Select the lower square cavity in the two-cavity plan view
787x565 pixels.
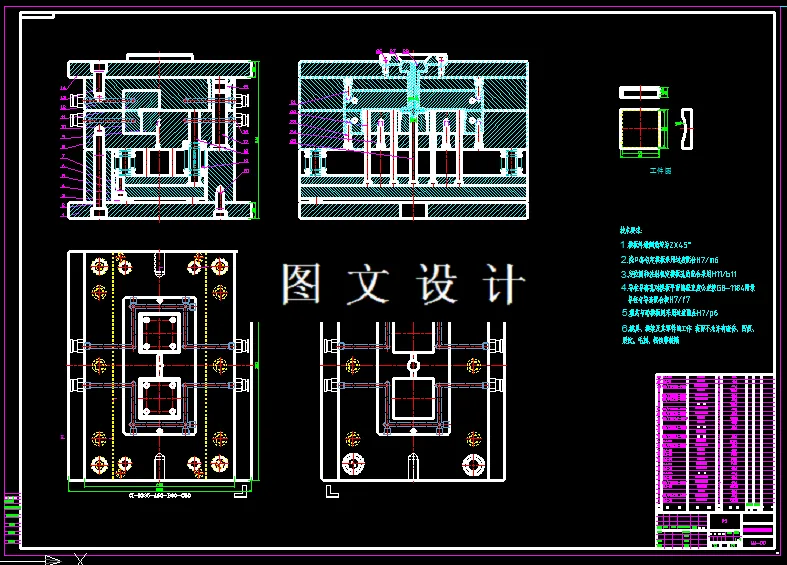pyautogui.click(x=160, y=398)
